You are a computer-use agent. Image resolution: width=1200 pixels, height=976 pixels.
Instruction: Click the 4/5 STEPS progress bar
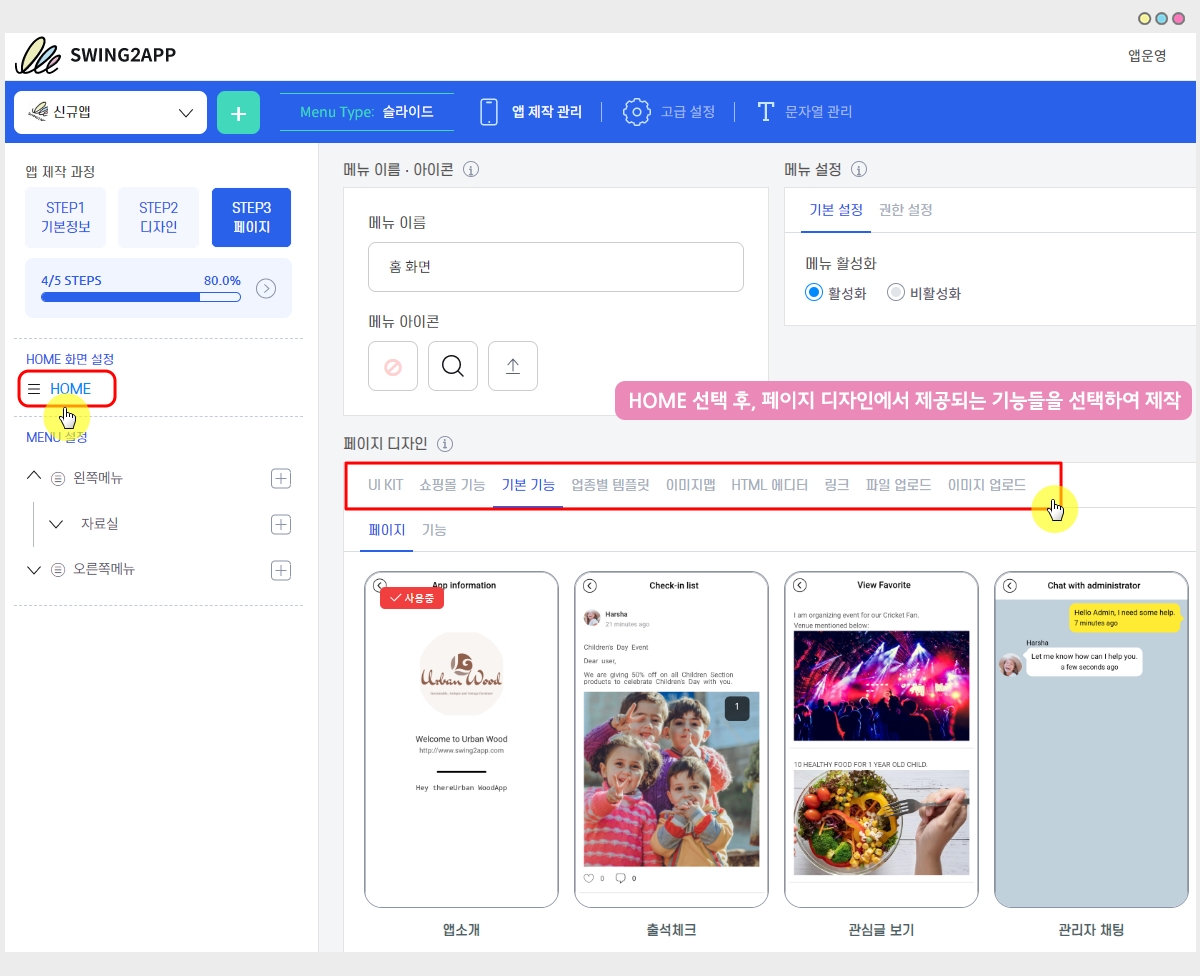click(140, 297)
